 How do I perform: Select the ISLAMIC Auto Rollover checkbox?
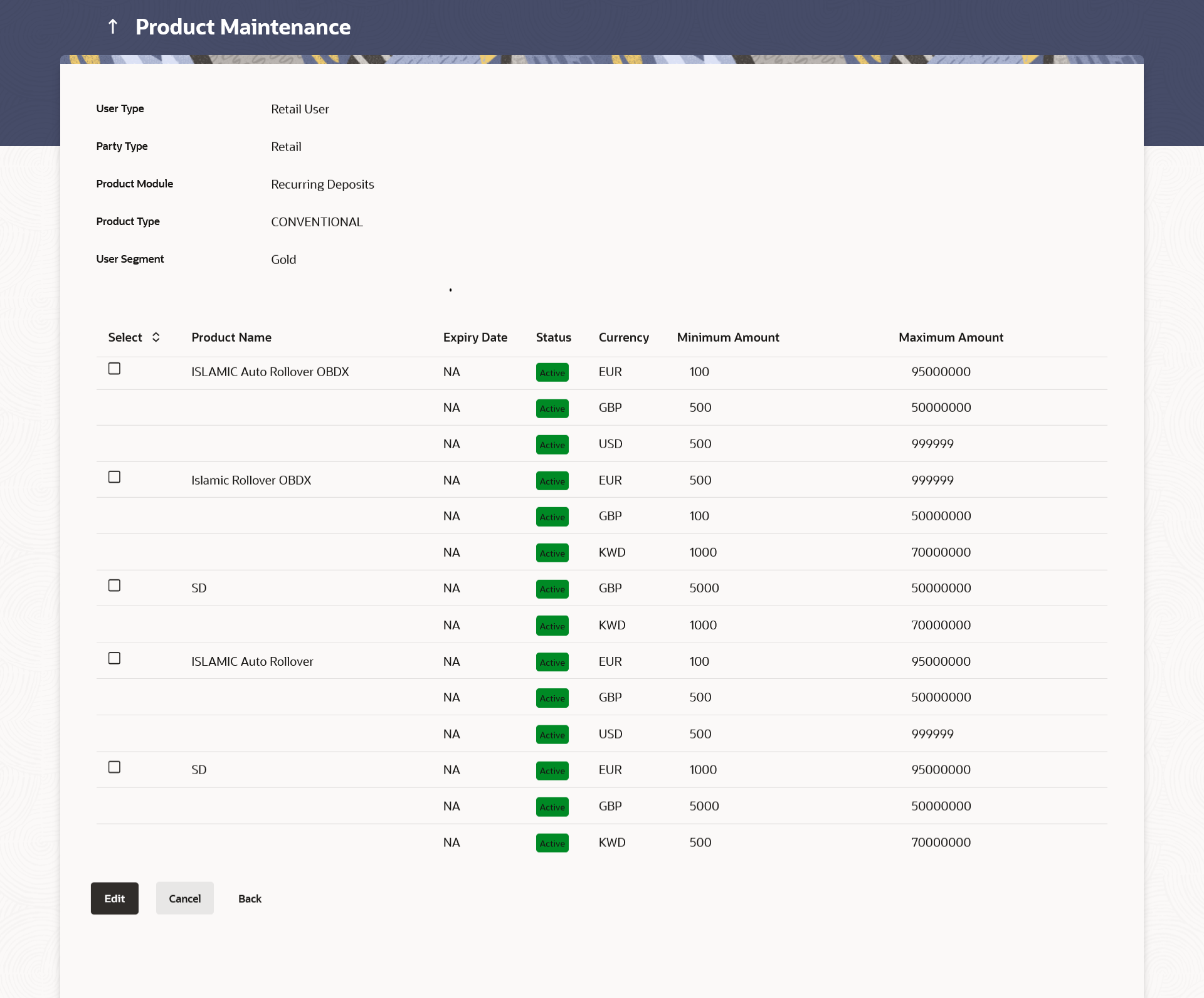tap(114, 658)
